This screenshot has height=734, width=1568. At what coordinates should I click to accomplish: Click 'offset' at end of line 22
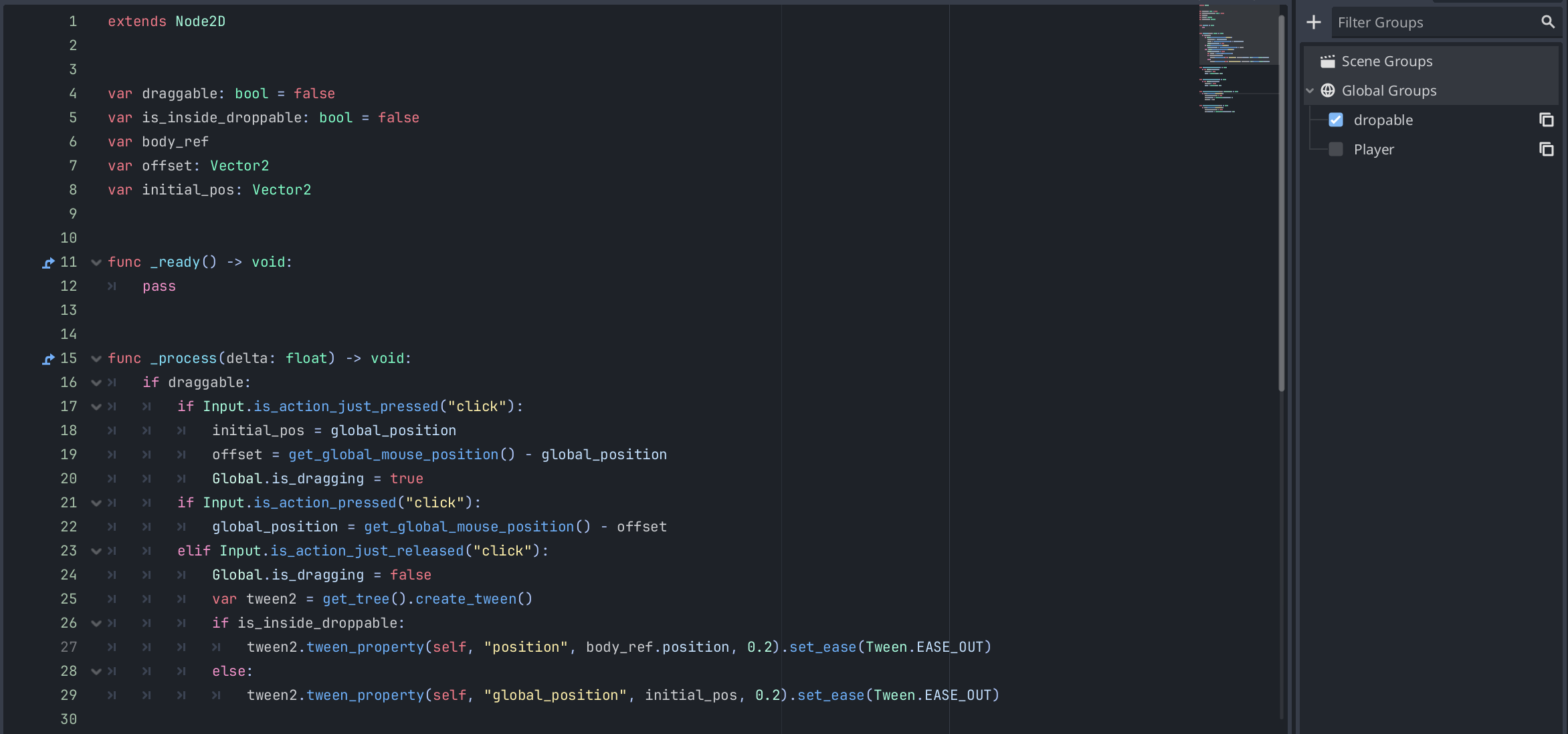pyautogui.click(x=642, y=527)
